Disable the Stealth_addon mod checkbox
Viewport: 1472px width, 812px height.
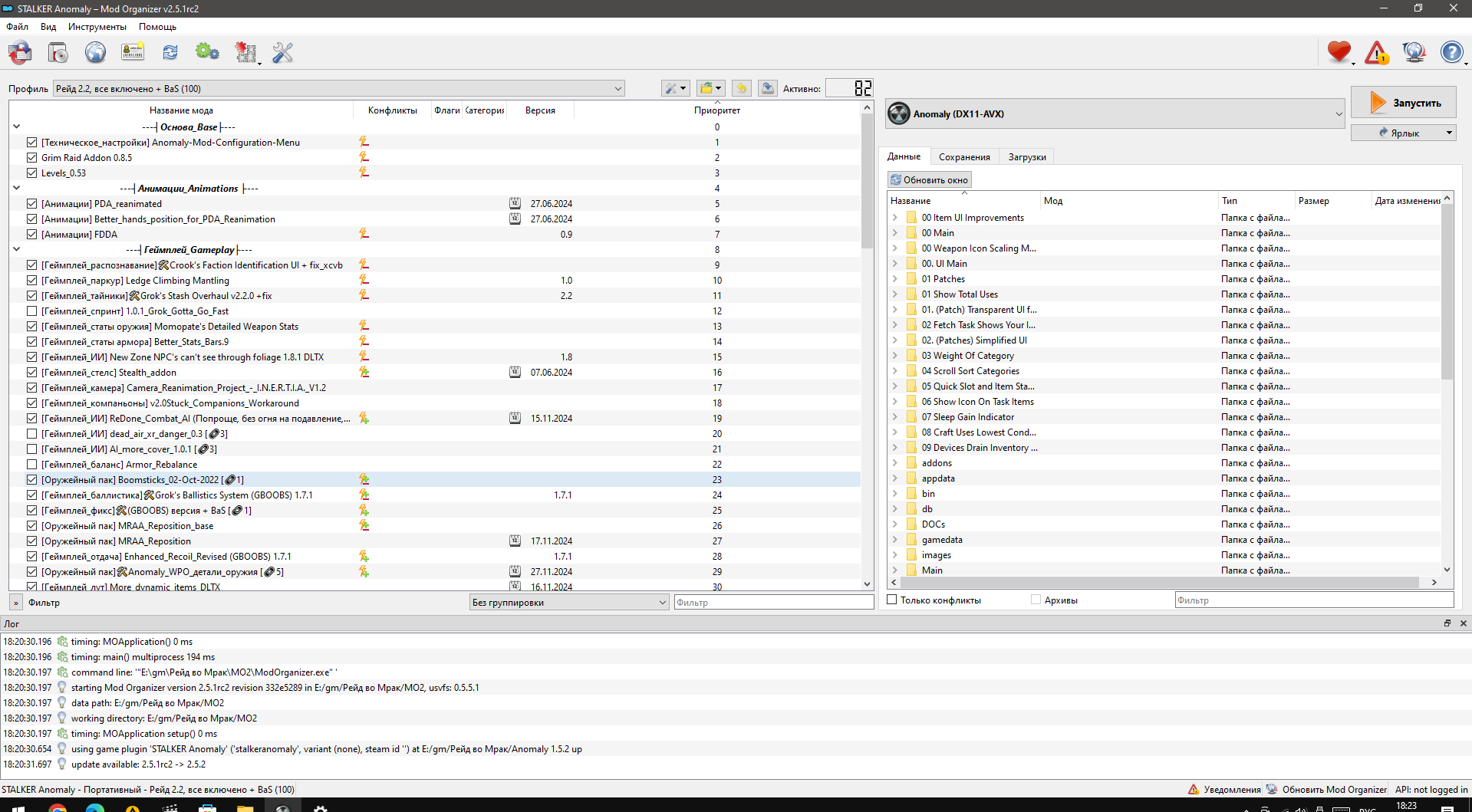31,372
